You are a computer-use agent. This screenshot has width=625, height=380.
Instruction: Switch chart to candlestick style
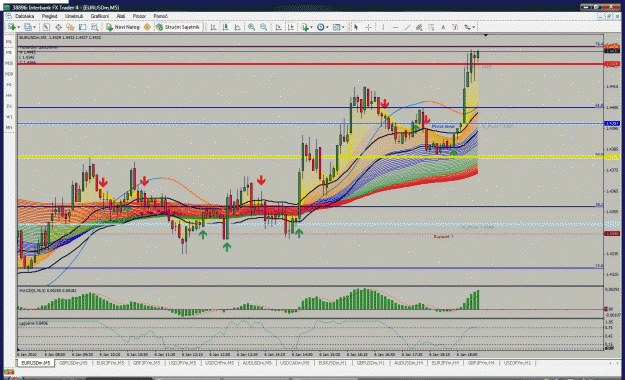pos(225,27)
